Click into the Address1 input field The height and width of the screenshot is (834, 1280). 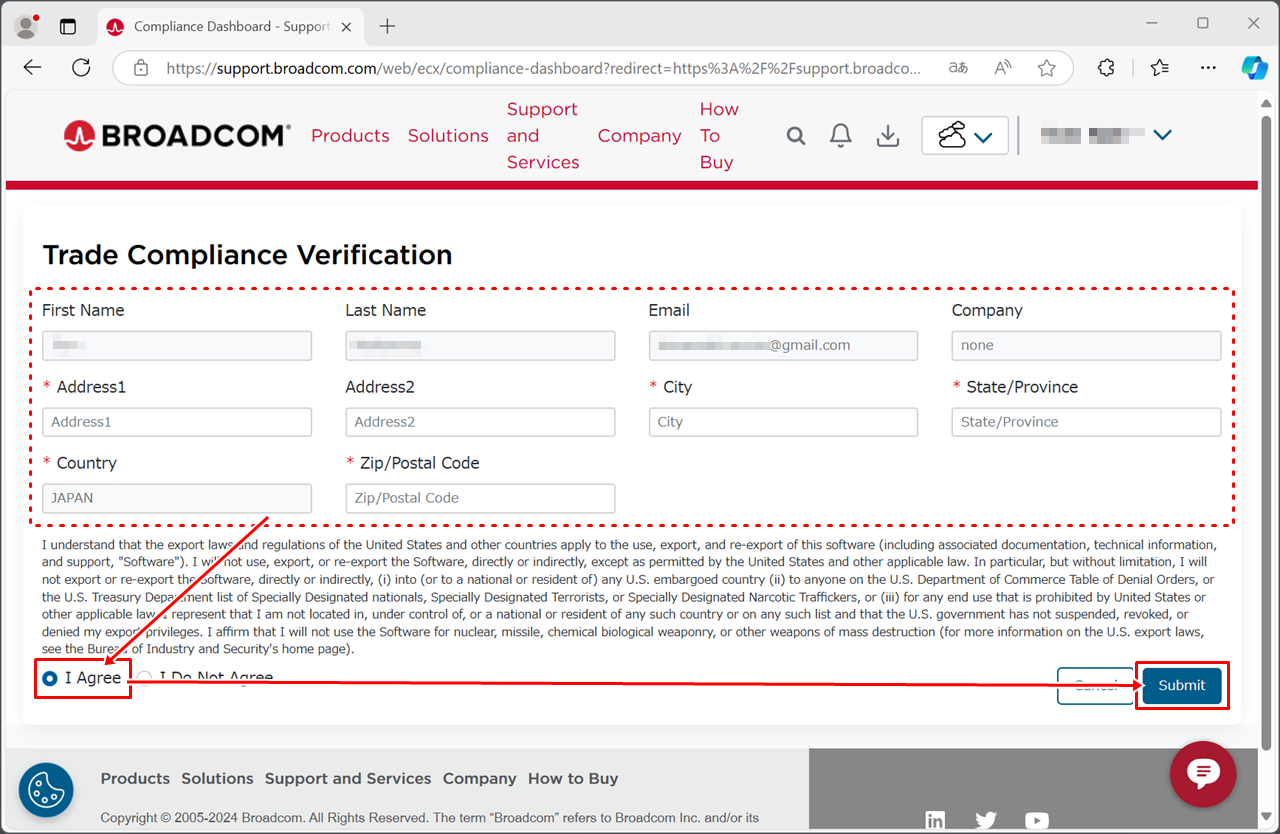[x=177, y=422]
